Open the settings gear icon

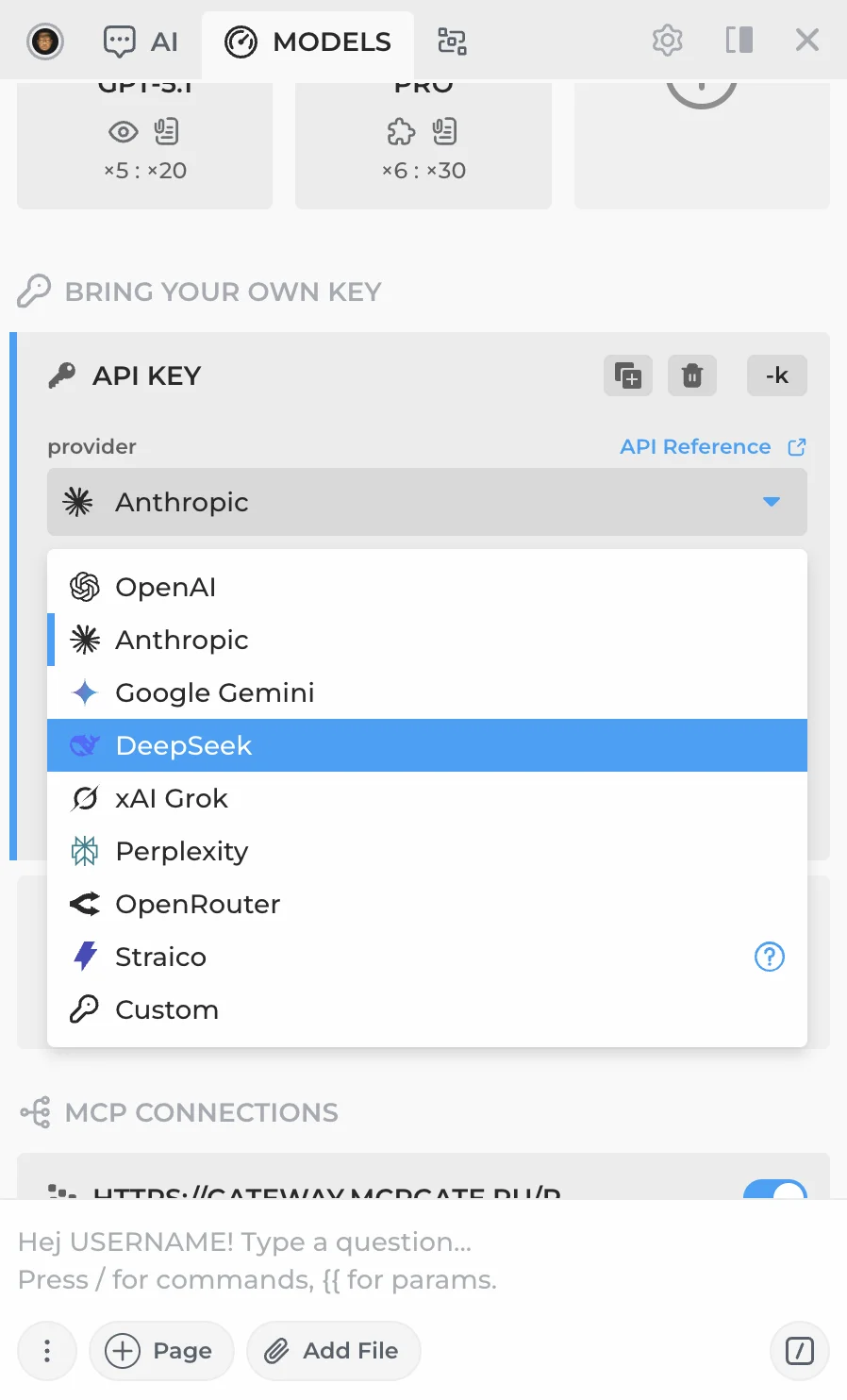667,41
